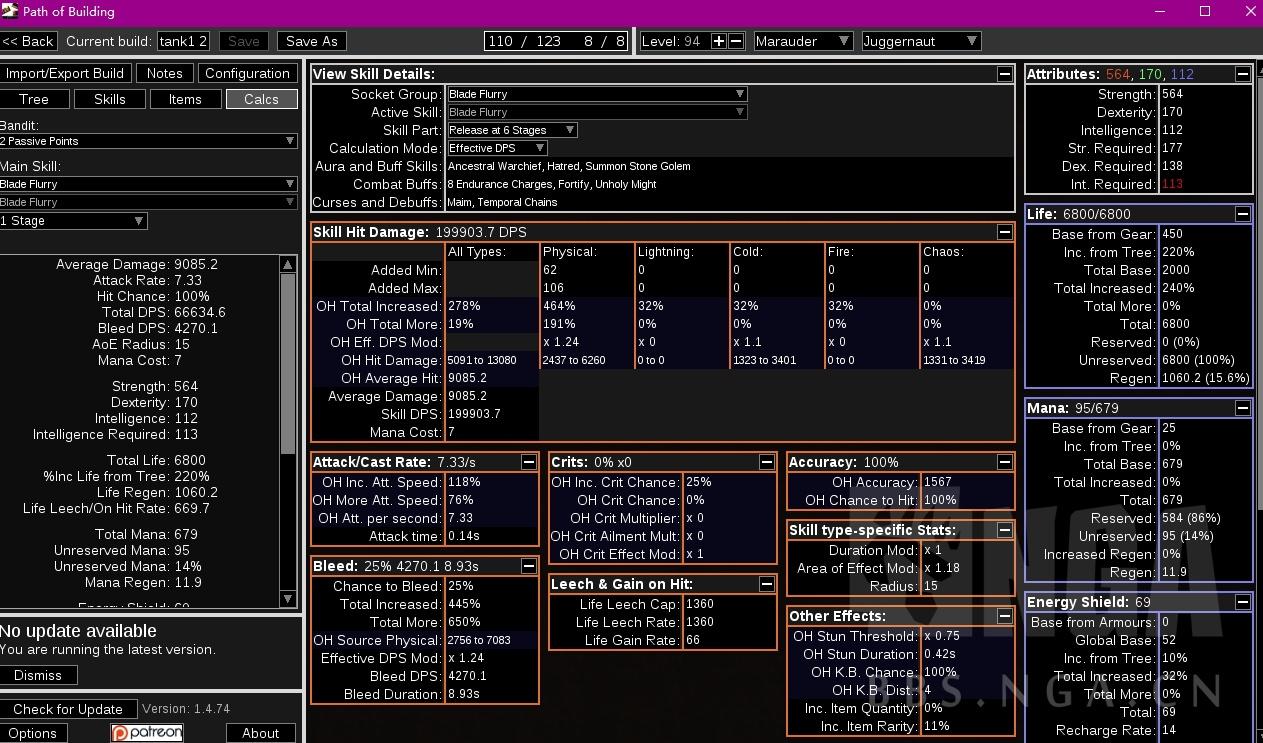Collapse the Bleed section
The image size is (1263, 743).
click(528, 566)
